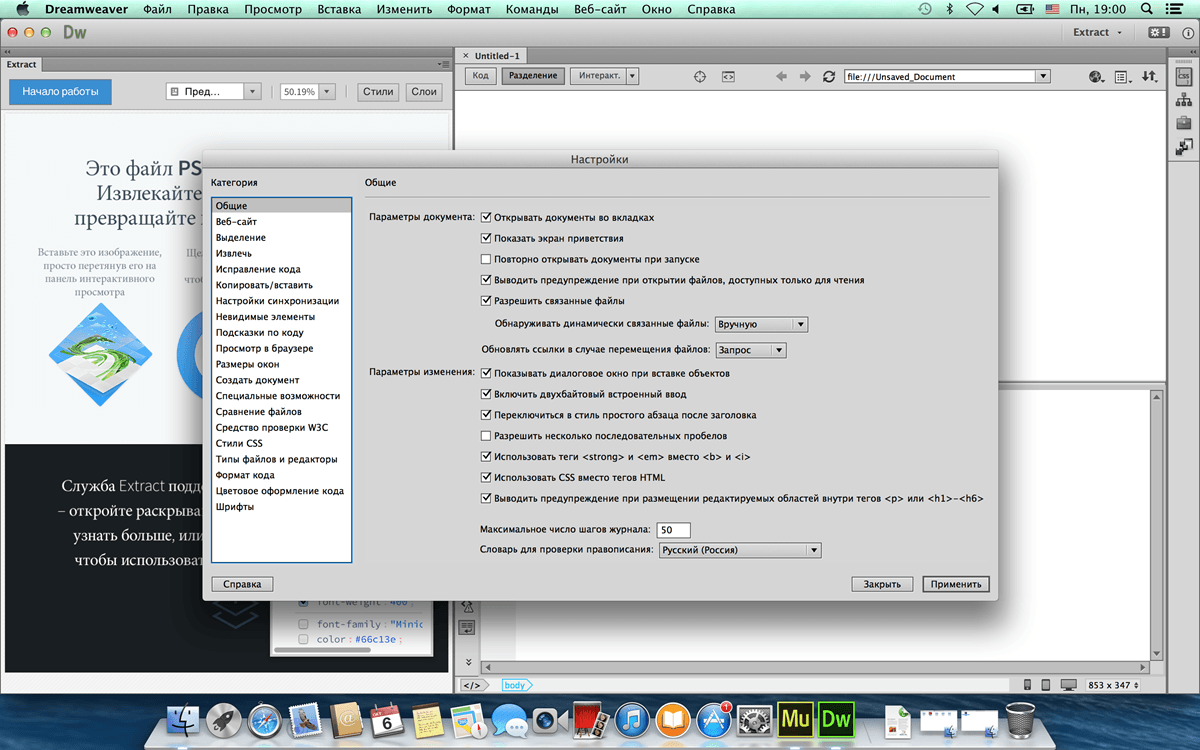Open the file:///Unsaved_Document address dropdown arrow
1200x750 pixels.
click(x=1043, y=76)
